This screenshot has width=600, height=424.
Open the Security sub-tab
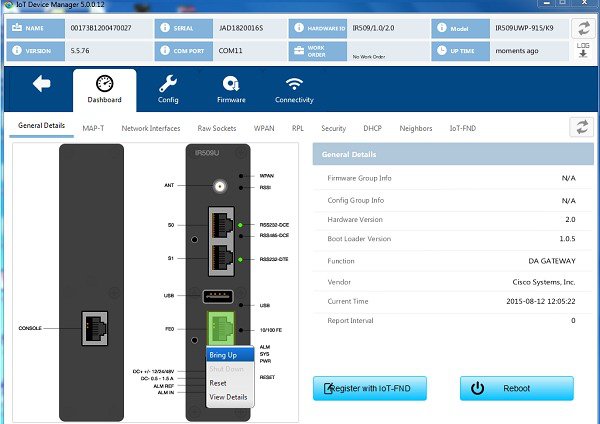tap(333, 128)
